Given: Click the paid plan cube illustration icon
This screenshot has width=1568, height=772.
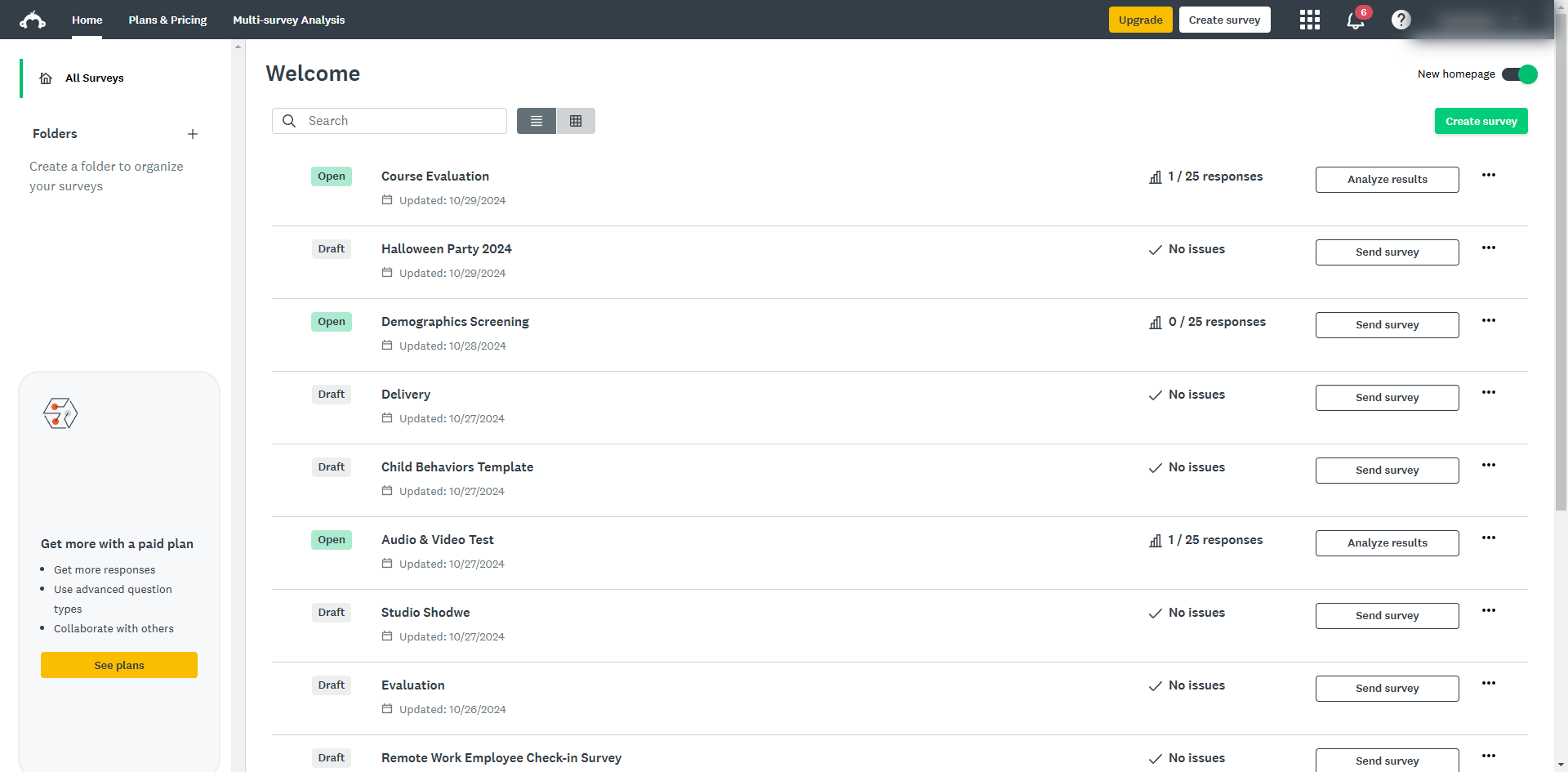Looking at the screenshot, I should (60, 413).
